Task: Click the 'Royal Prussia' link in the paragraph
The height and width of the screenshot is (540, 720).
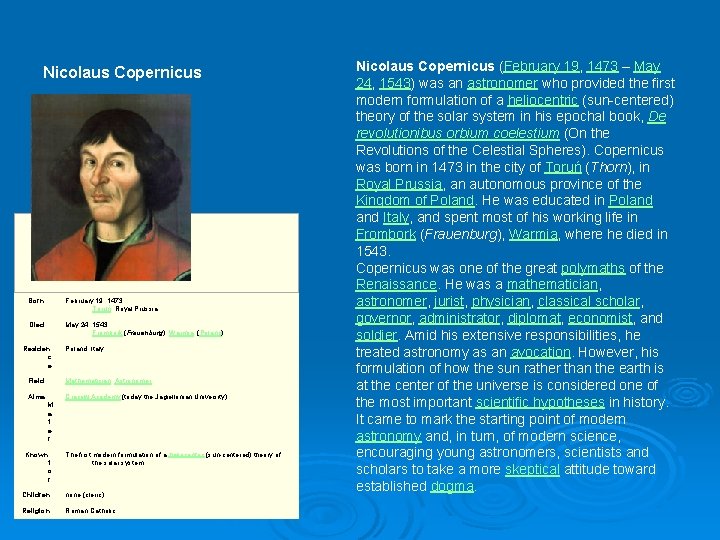Action: pyautogui.click(x=399, y=184)
